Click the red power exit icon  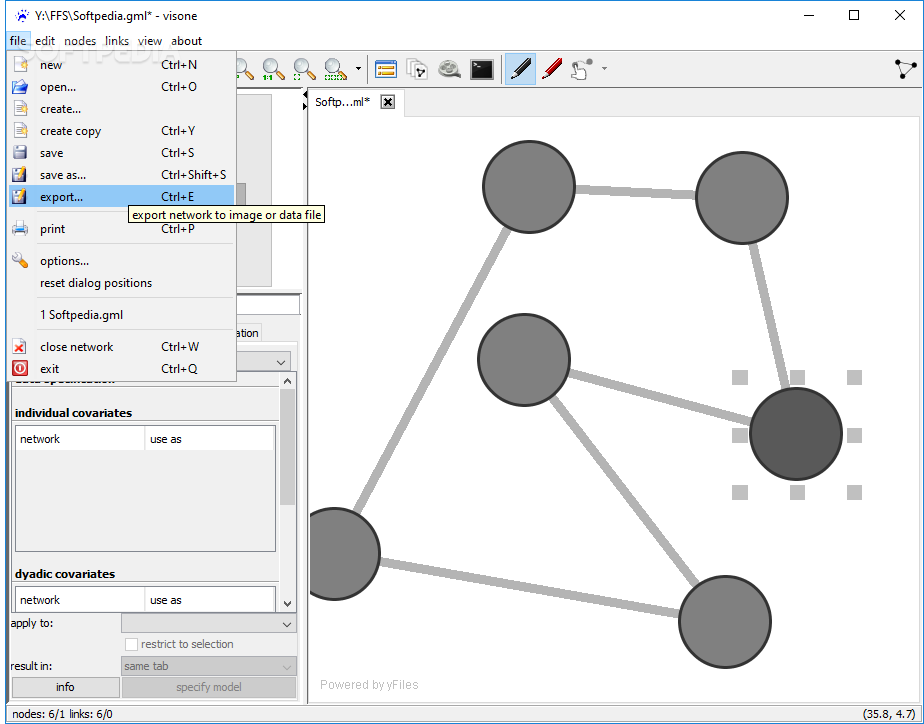(x=20, y=368)
